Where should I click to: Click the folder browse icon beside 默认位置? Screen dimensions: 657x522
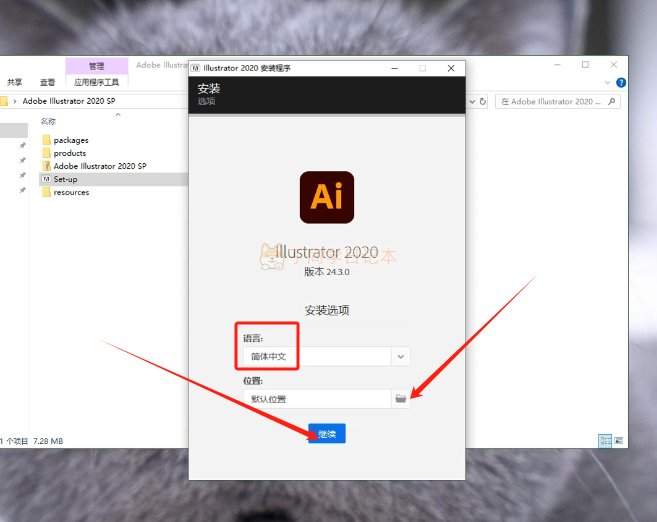click(401, 398)
